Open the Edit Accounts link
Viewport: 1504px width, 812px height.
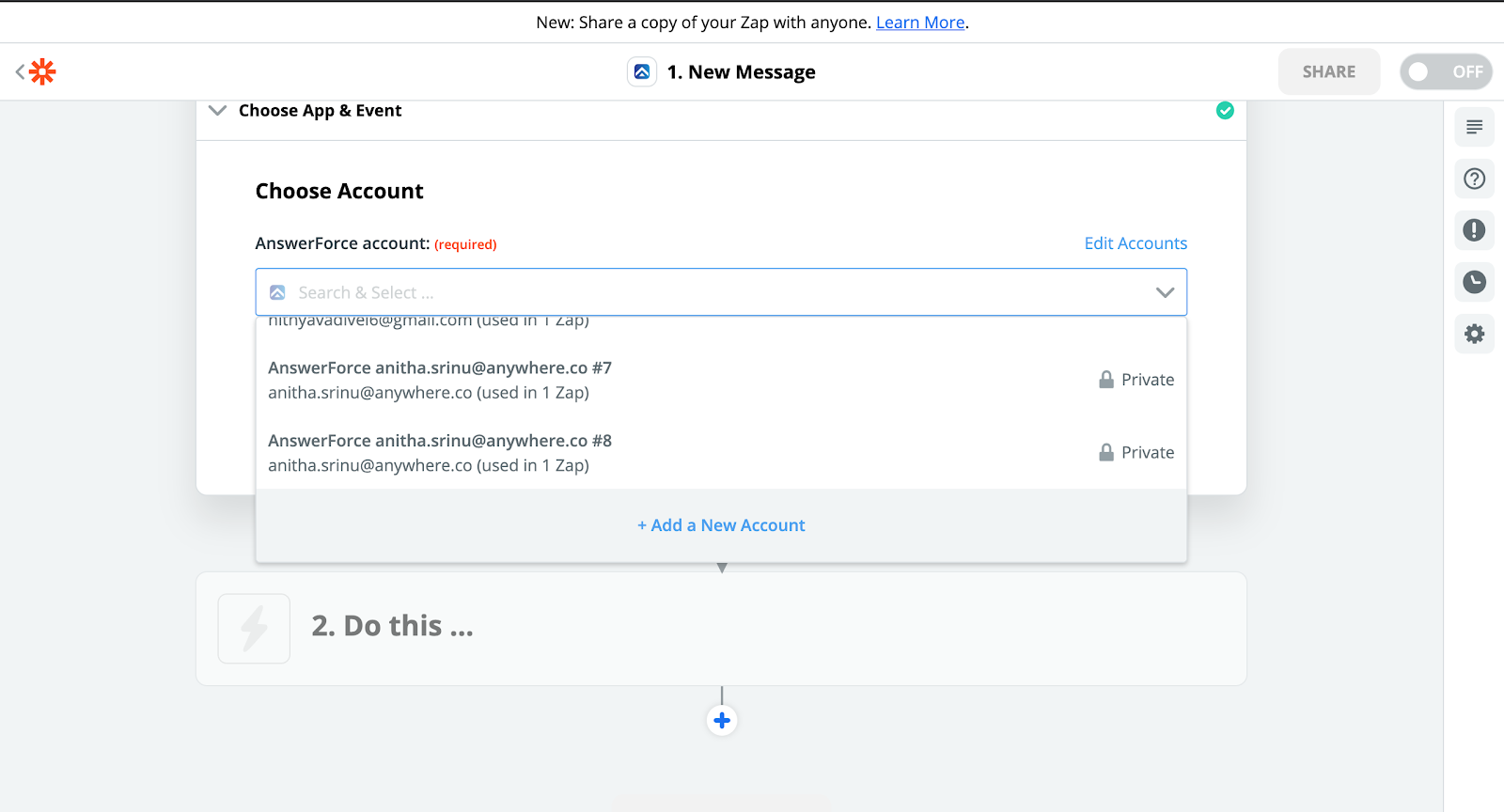coord(1136,243)
